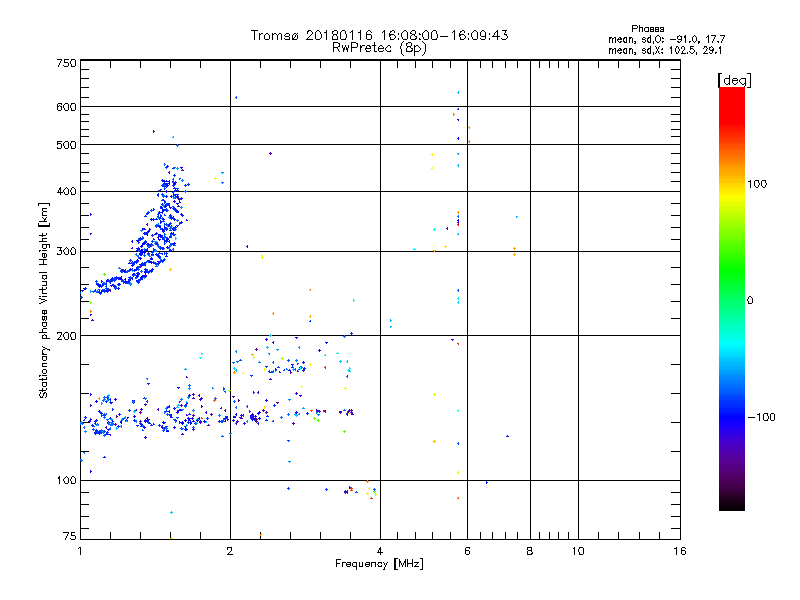Screen dimensions: 800x600
Task: Click the plot title 'Tromsø 20180116 16:08:00-16:09:43'
Action: click(379, 35)
